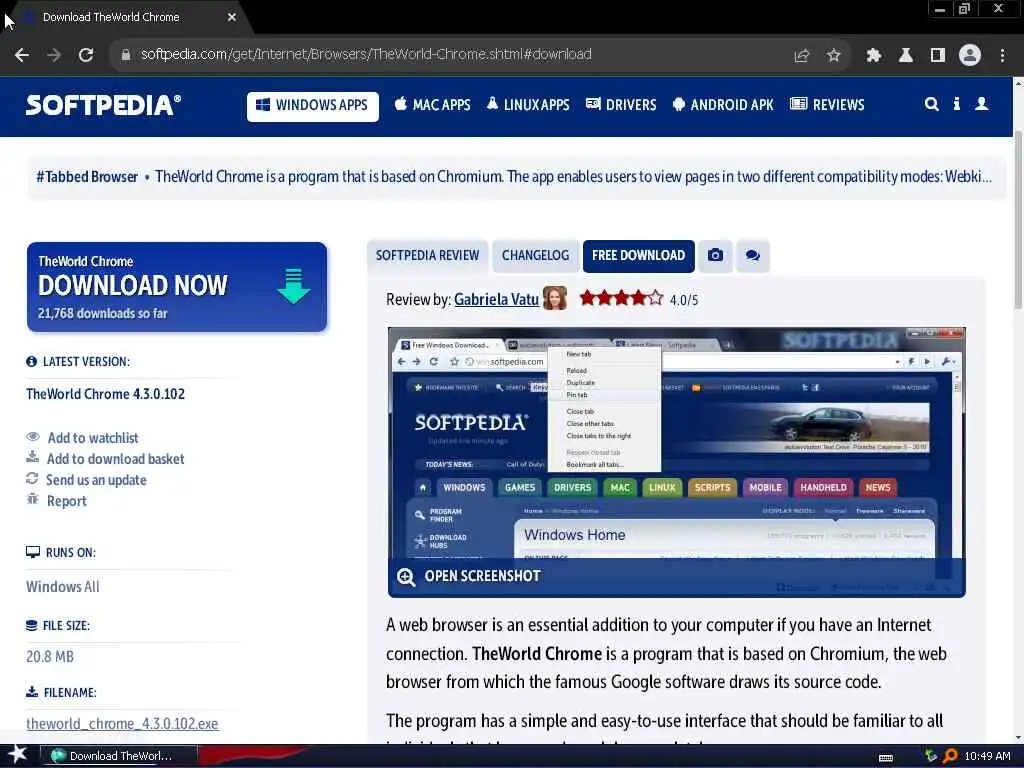Open the Chrome profile avatar
The height and width of the screenshot is (768, 1024).
coord(970,56)
